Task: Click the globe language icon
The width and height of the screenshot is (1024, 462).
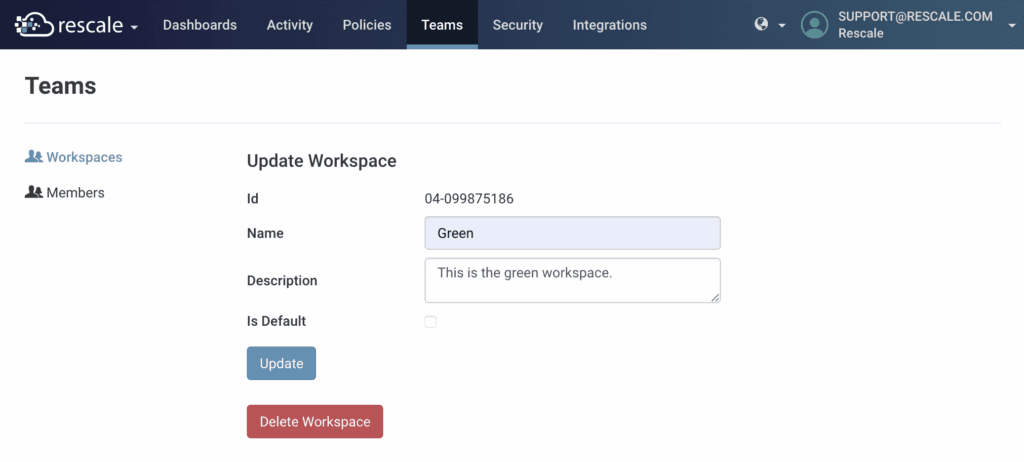Action: (x=761, y=25)
